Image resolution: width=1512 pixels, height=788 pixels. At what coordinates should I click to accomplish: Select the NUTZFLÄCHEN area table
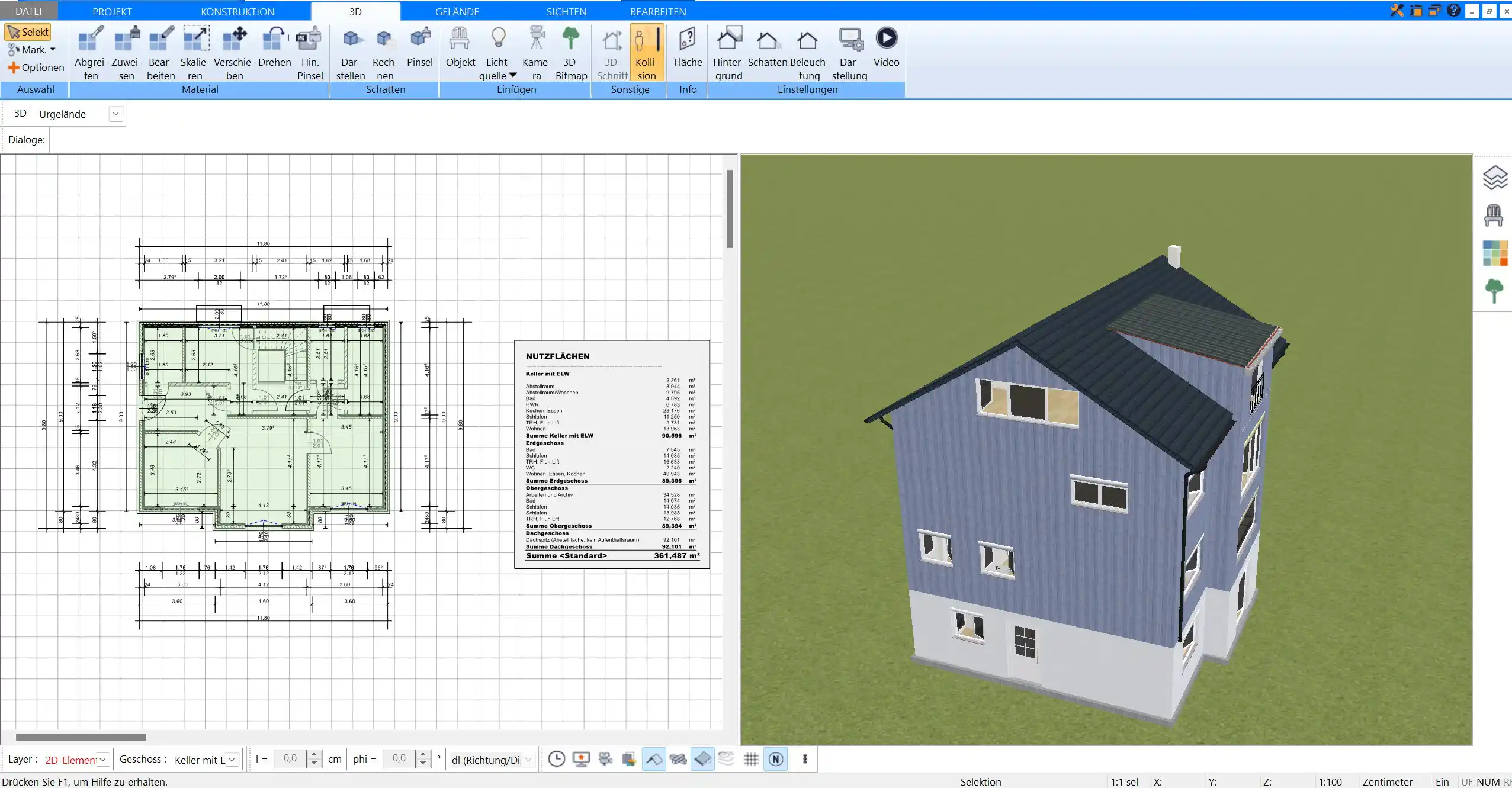tap(612, 454)
